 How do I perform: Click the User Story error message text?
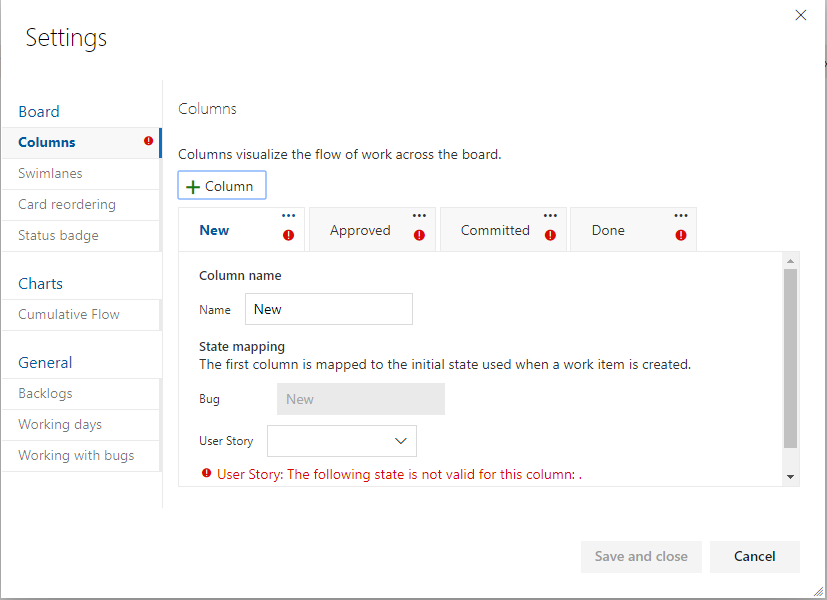(x=399, y=475)
